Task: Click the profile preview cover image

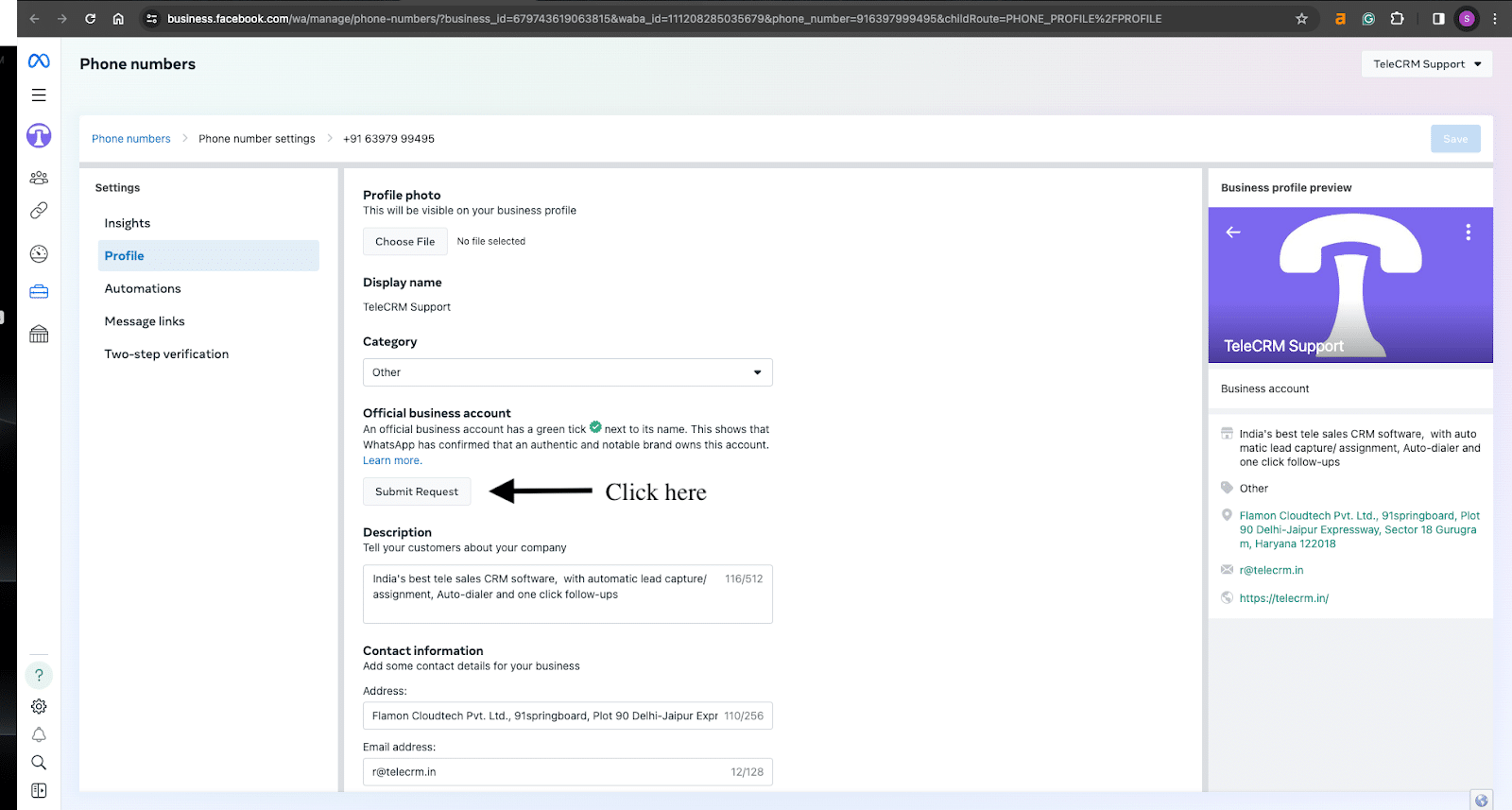Action: (x=1350, y=285)
